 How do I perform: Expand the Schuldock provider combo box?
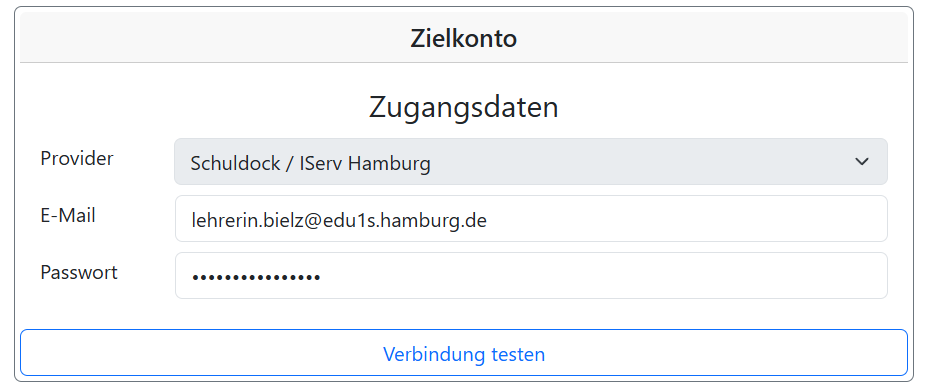click(531, 162)
